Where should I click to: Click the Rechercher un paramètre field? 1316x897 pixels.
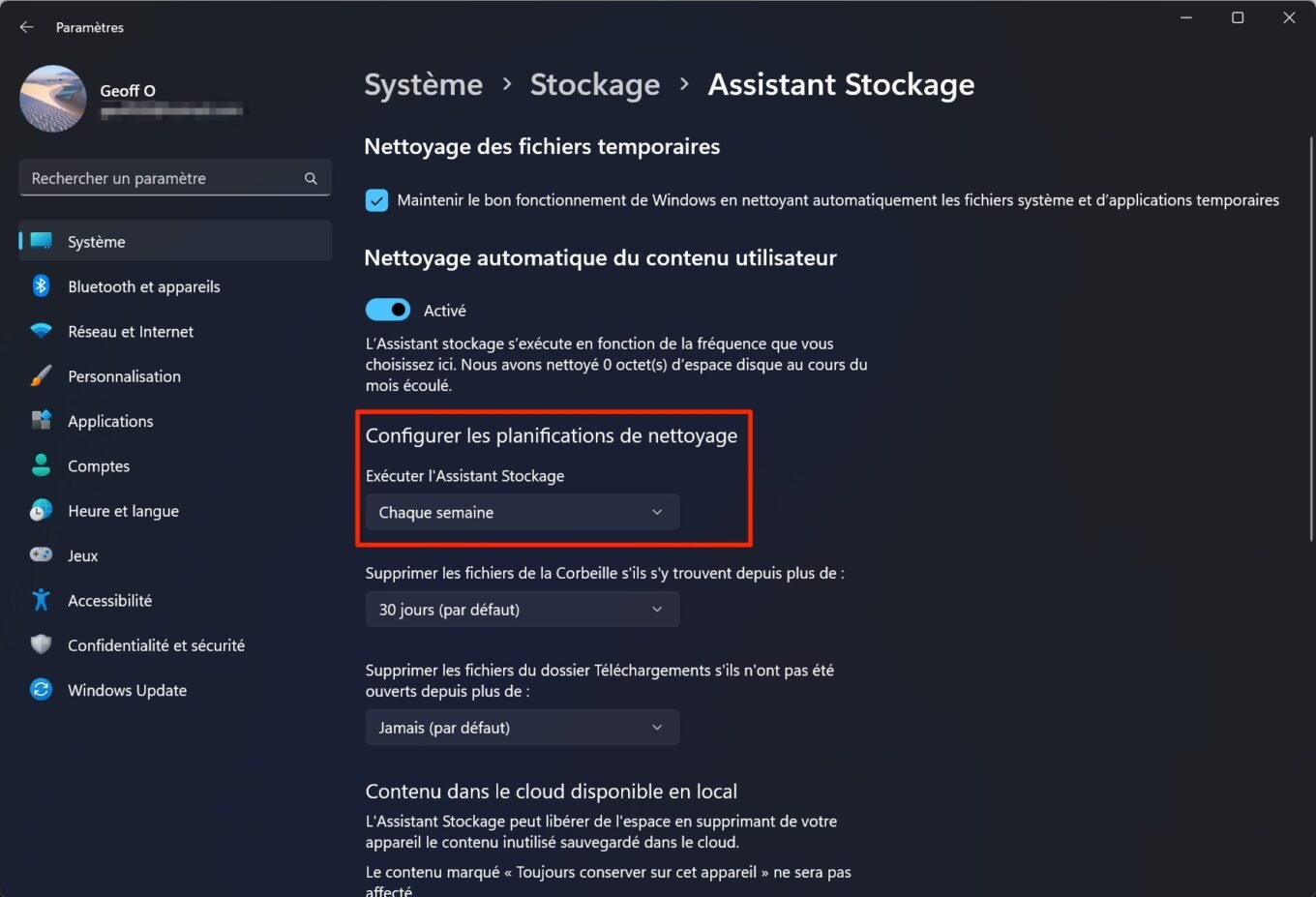pos(175,178)
